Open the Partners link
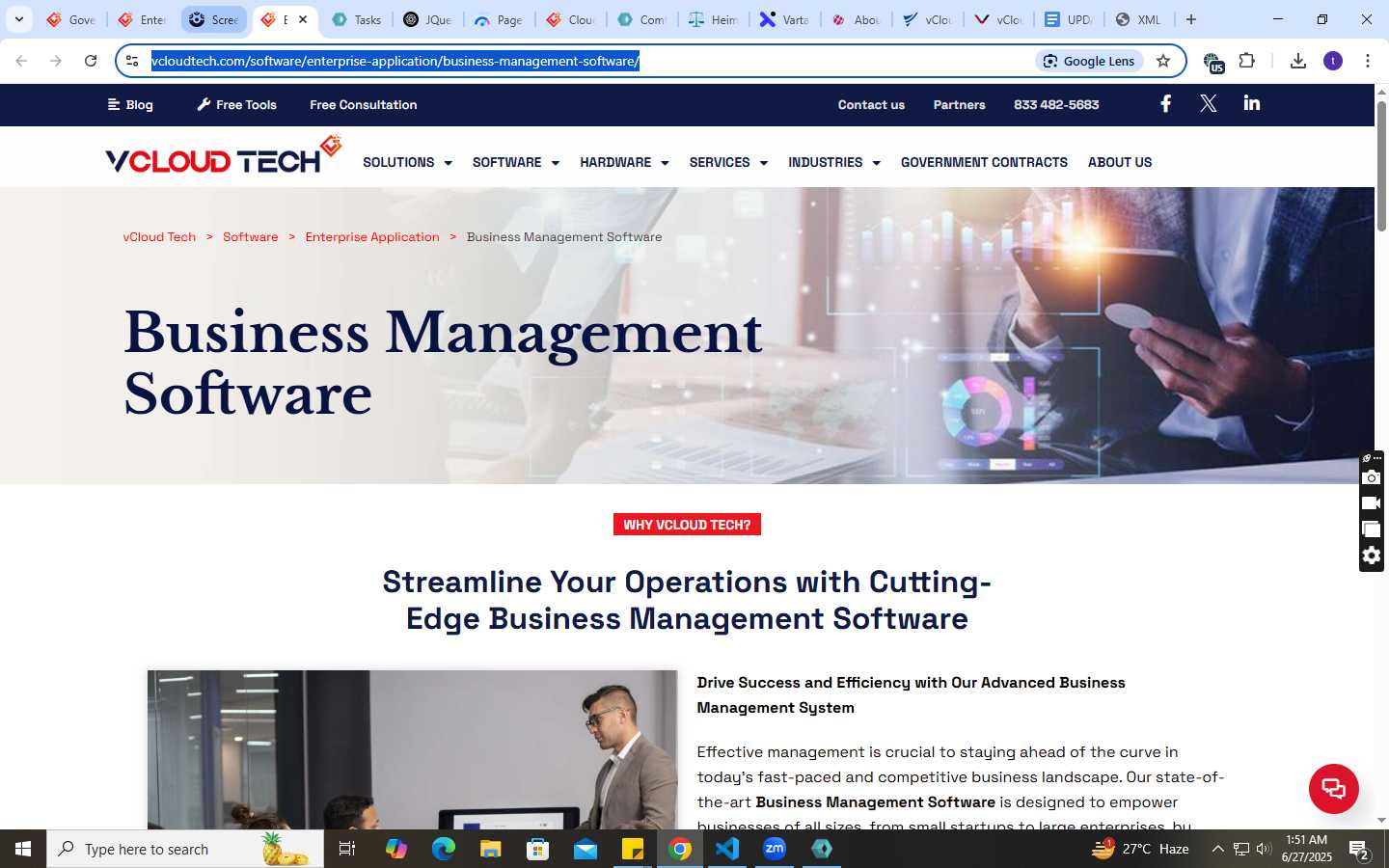The image size is (1389, 868). pos(959,104)
